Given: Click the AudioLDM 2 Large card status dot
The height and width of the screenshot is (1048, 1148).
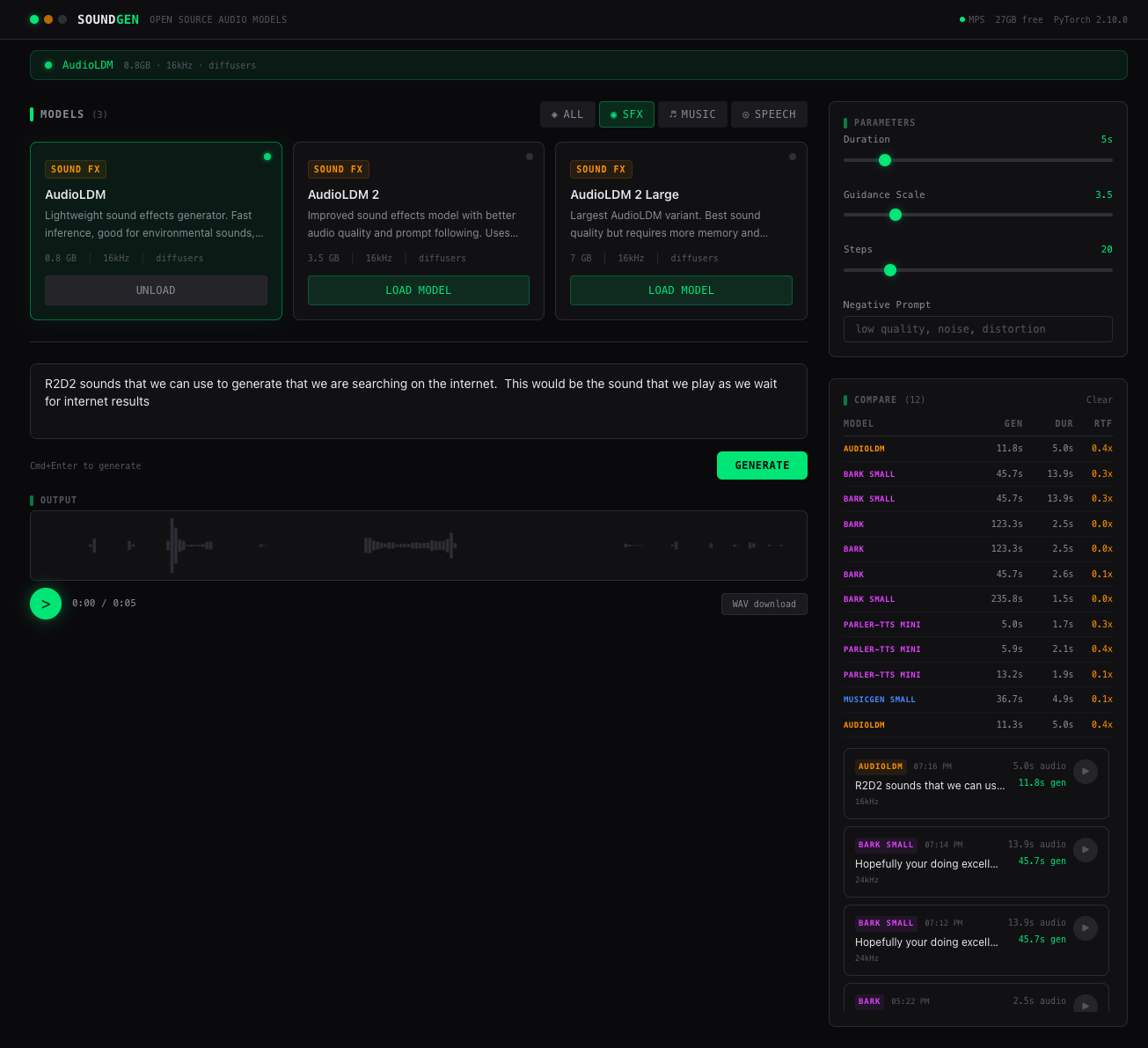Looking at the screenshot, I should click(x=793, y=157).
